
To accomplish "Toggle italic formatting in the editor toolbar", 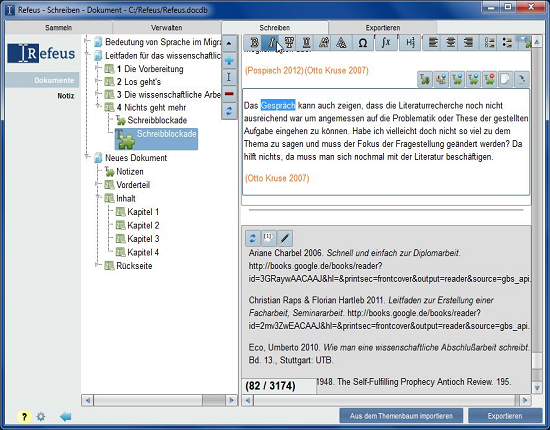I will (270, 43).
